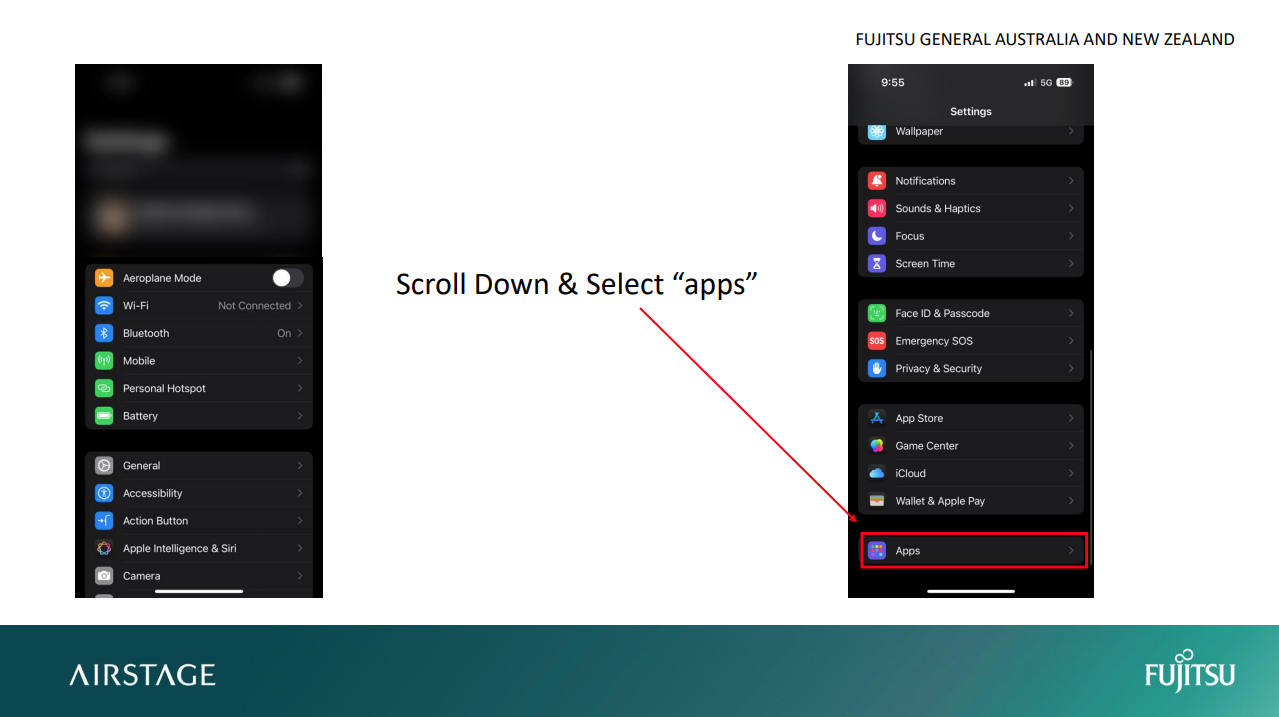Open Bluetooth using its chevron
Viewport: 1279px width, 717px height.
click(x=300, y=333)
